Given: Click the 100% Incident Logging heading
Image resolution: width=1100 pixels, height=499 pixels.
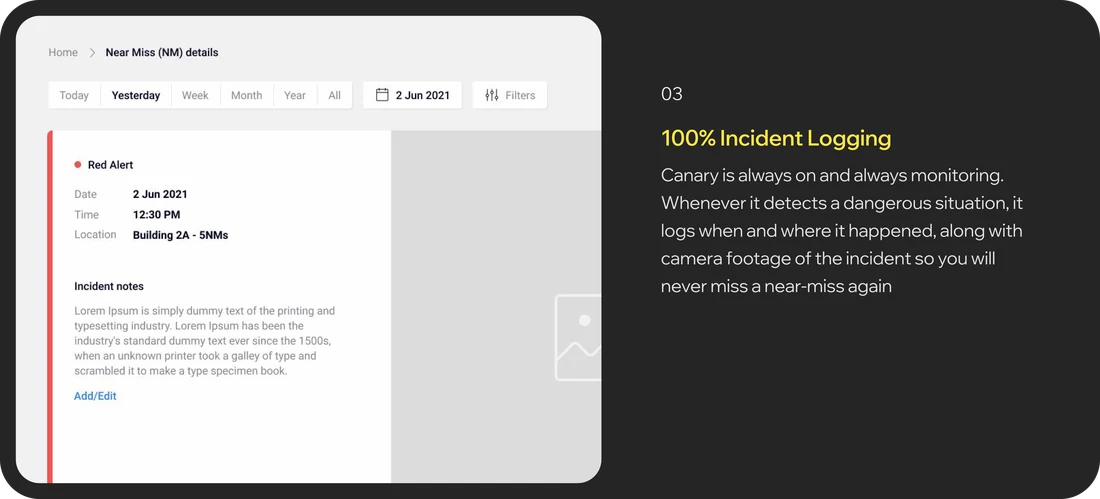Looking at the screenshot, I should point(776,138).
